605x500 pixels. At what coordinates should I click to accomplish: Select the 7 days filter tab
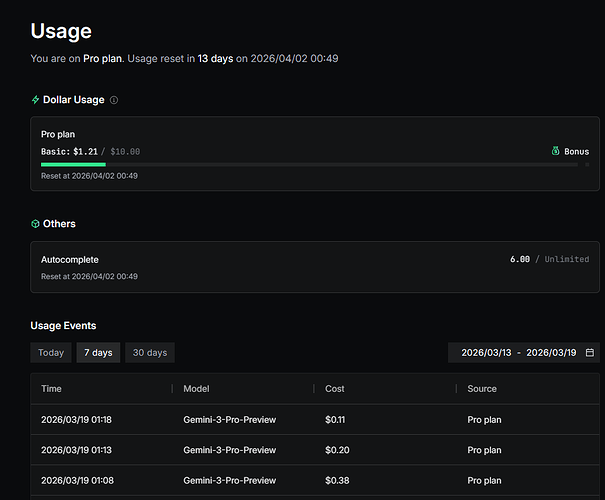click(x=97, y=353)
